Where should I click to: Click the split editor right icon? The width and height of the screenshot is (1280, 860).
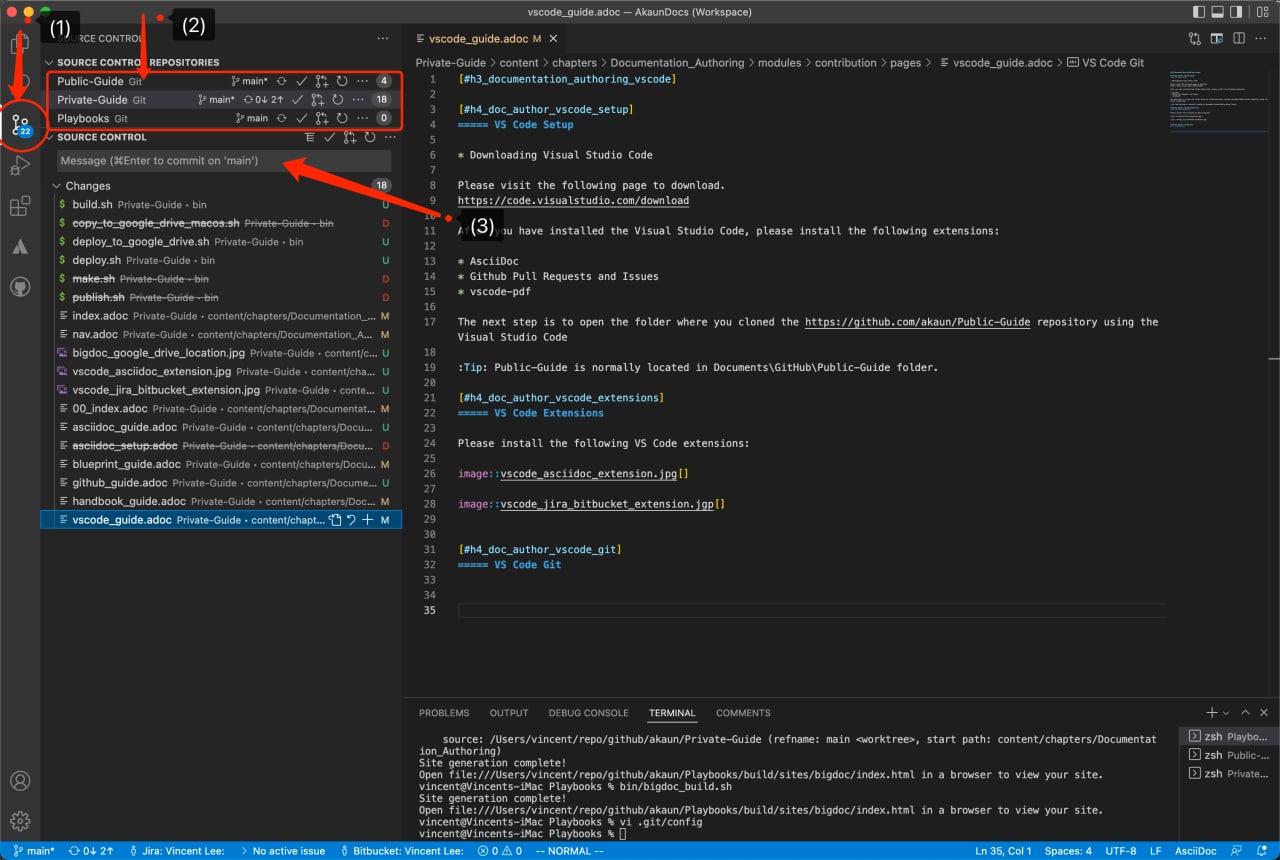1240,39
